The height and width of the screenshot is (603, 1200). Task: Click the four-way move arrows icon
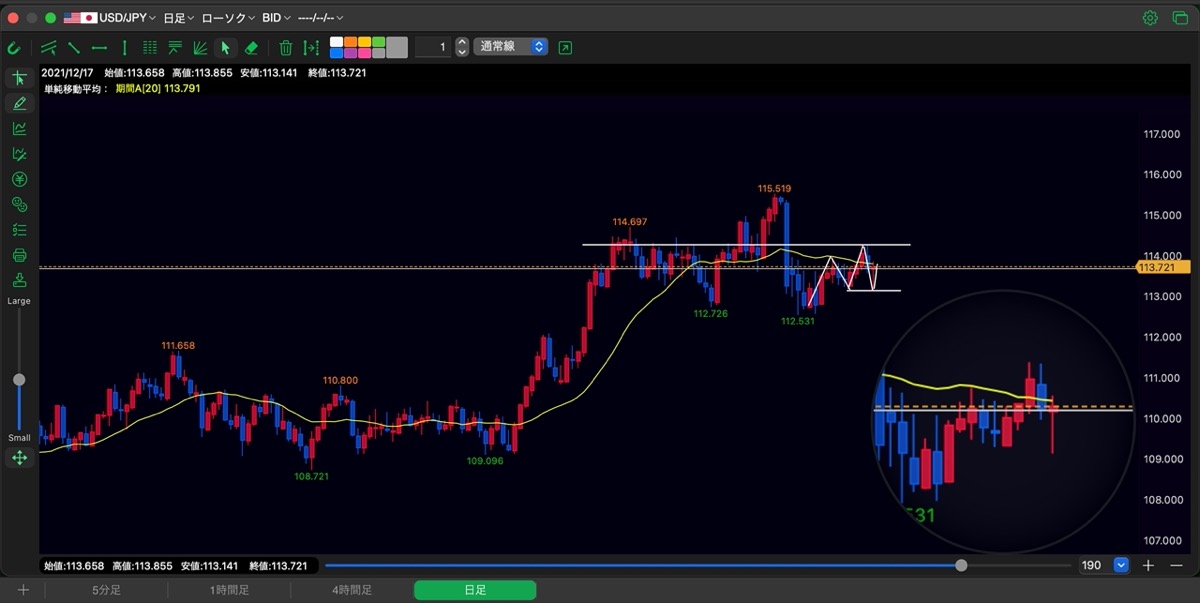(19, 458)
